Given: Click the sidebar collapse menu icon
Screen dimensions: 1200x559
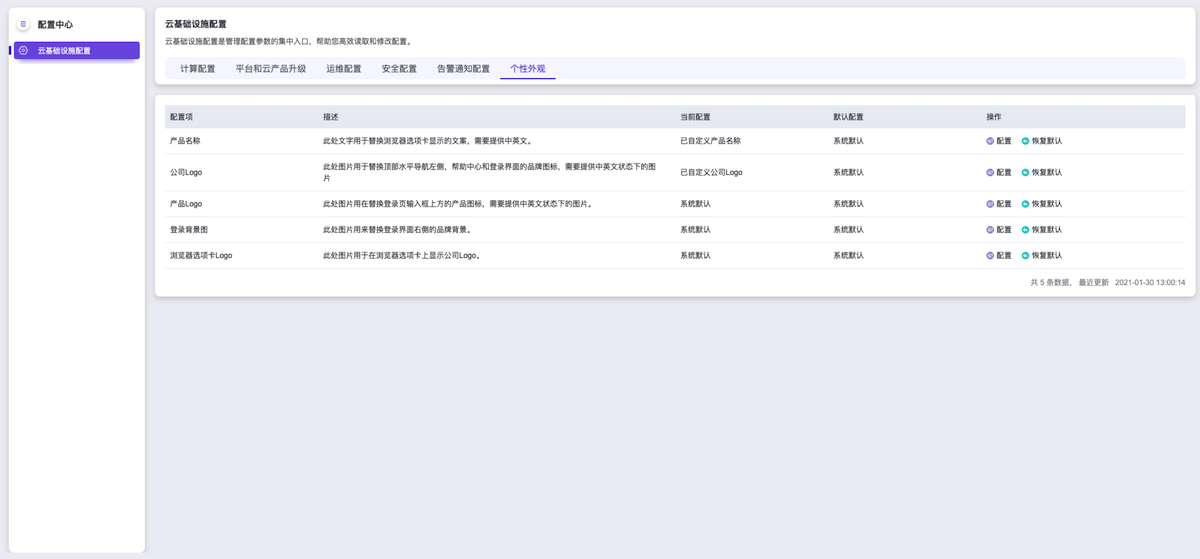Looking at the screenshot, I should click(x=23, y=24).
